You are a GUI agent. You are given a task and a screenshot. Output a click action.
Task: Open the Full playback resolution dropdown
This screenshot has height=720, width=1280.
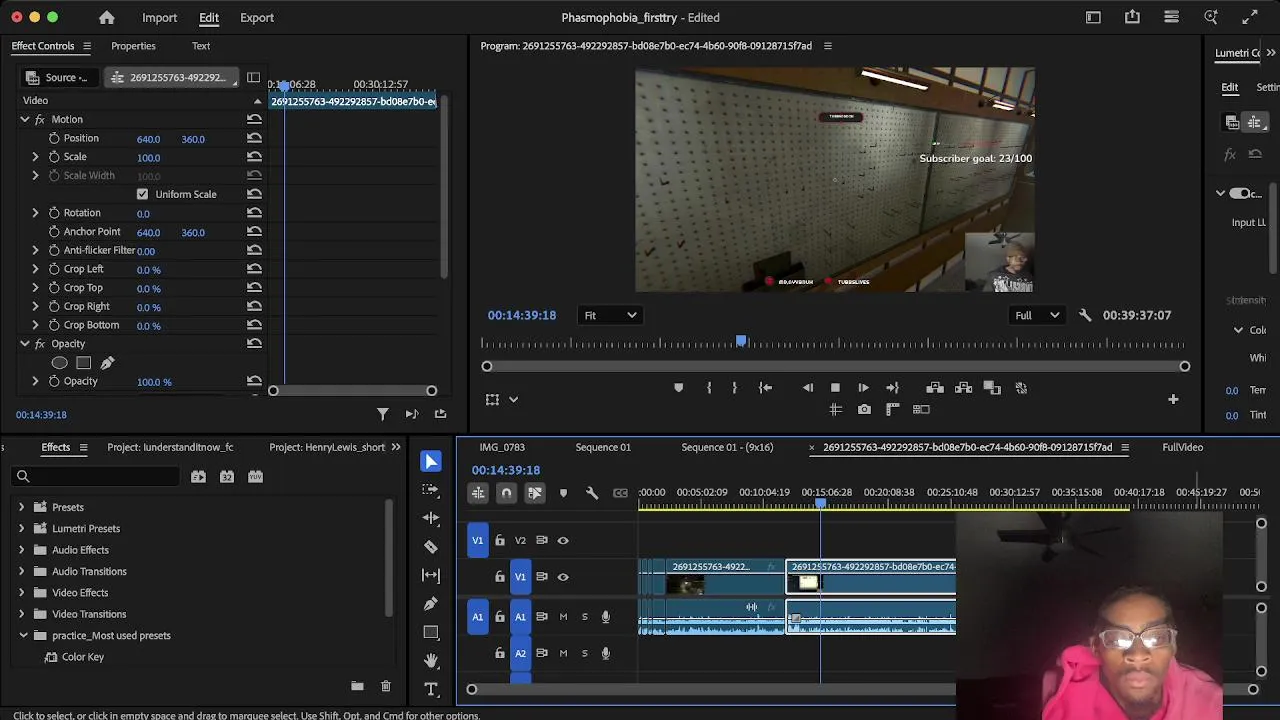pos(1037,315)
